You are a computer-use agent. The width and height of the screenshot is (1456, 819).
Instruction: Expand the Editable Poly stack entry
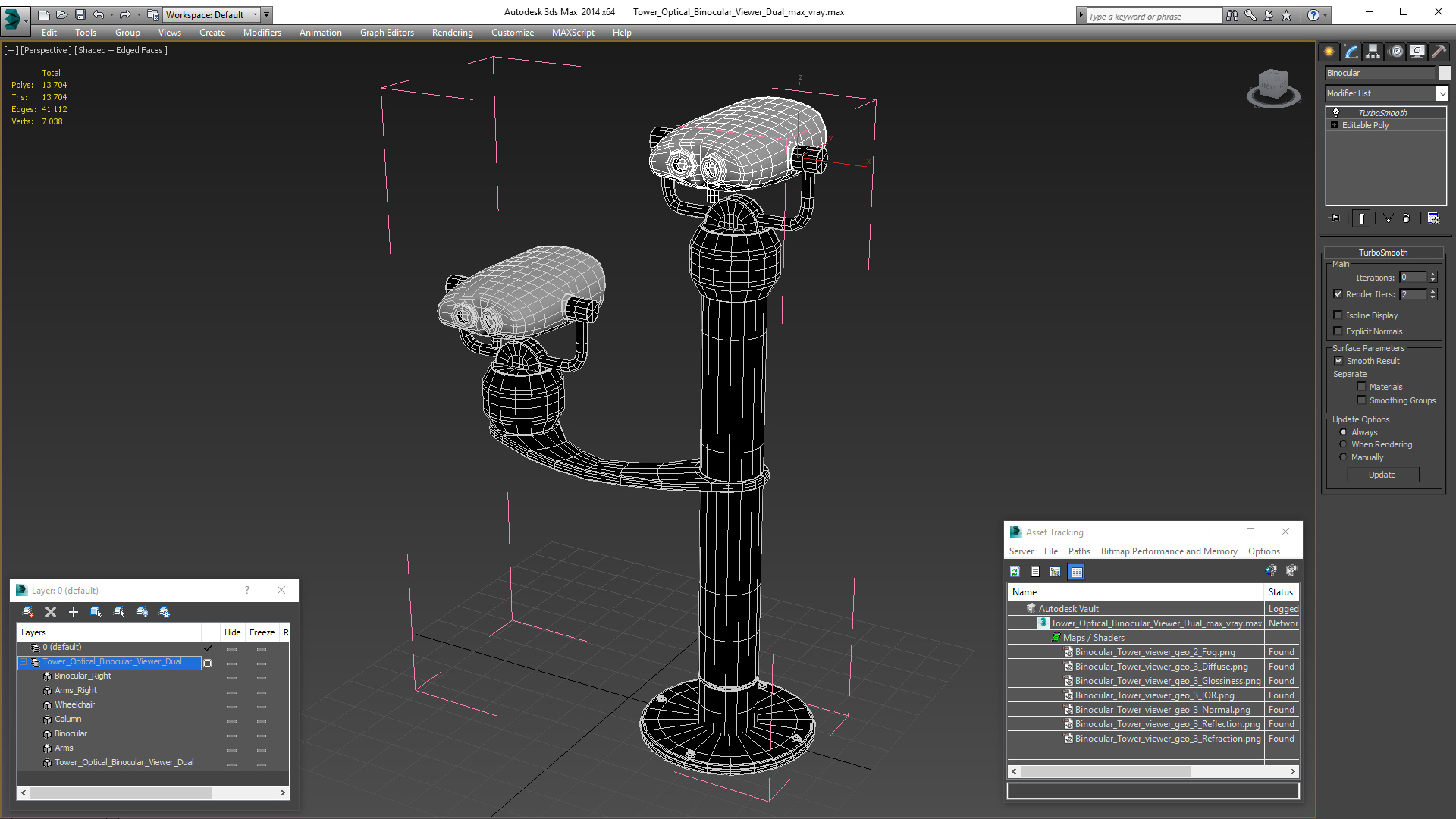click(x=1335, y=125)
